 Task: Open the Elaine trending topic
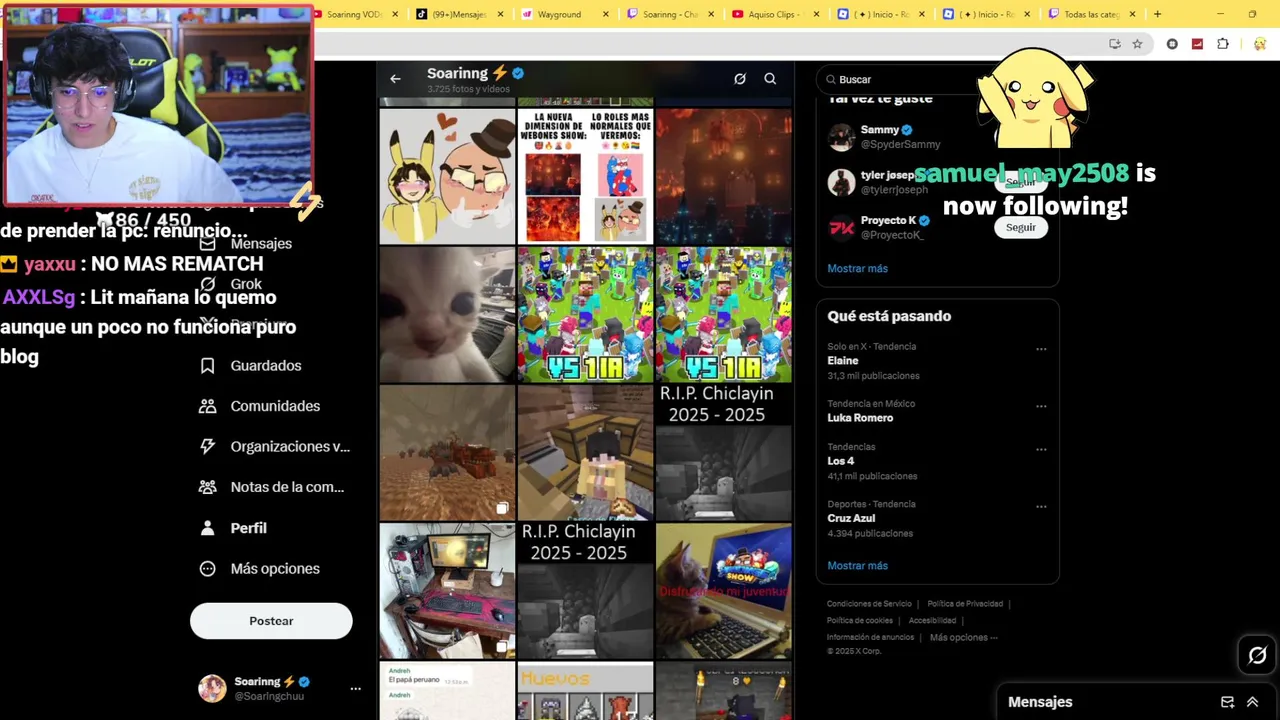coord(842,361)
